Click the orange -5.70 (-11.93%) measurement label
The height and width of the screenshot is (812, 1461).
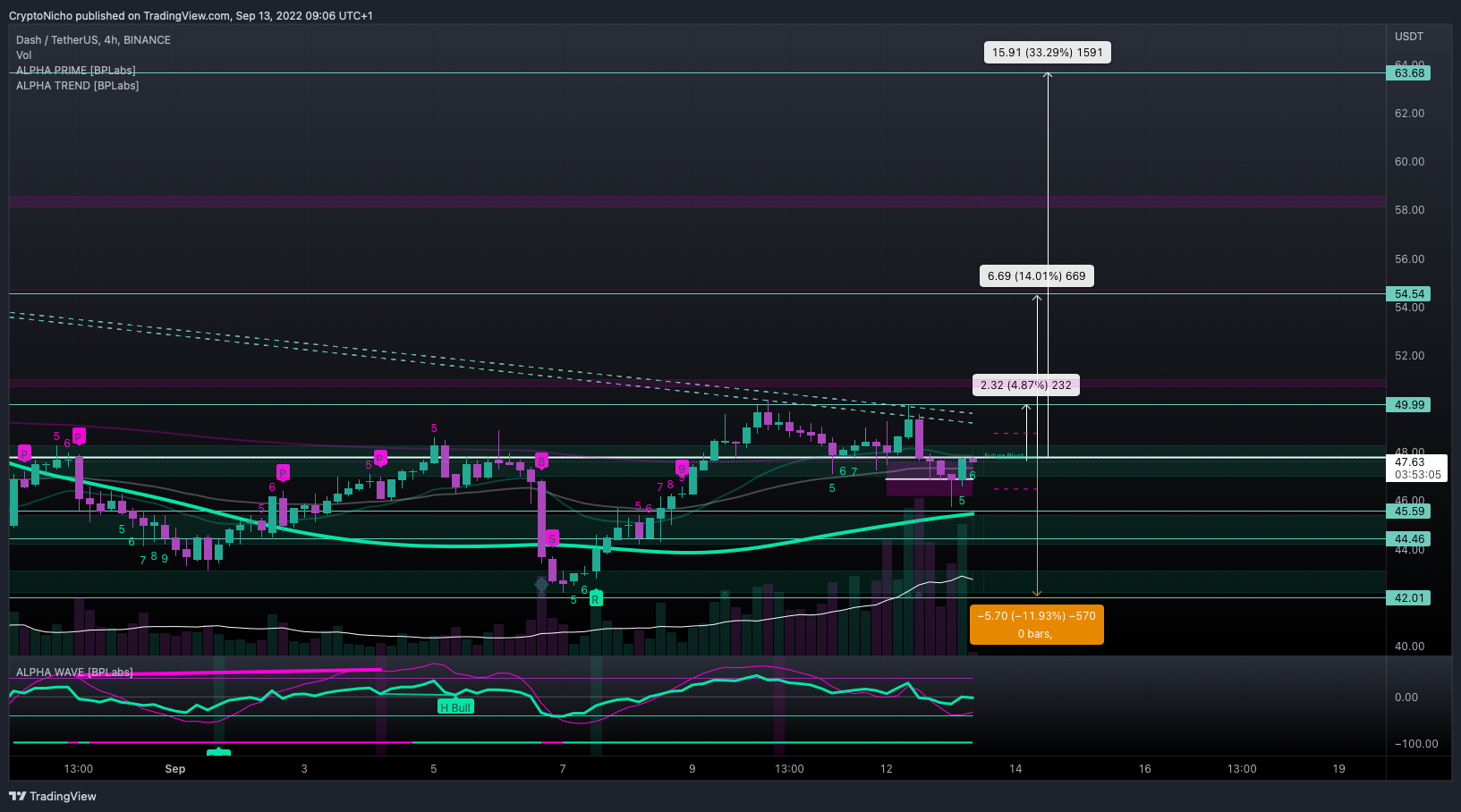click(1036, 625)
